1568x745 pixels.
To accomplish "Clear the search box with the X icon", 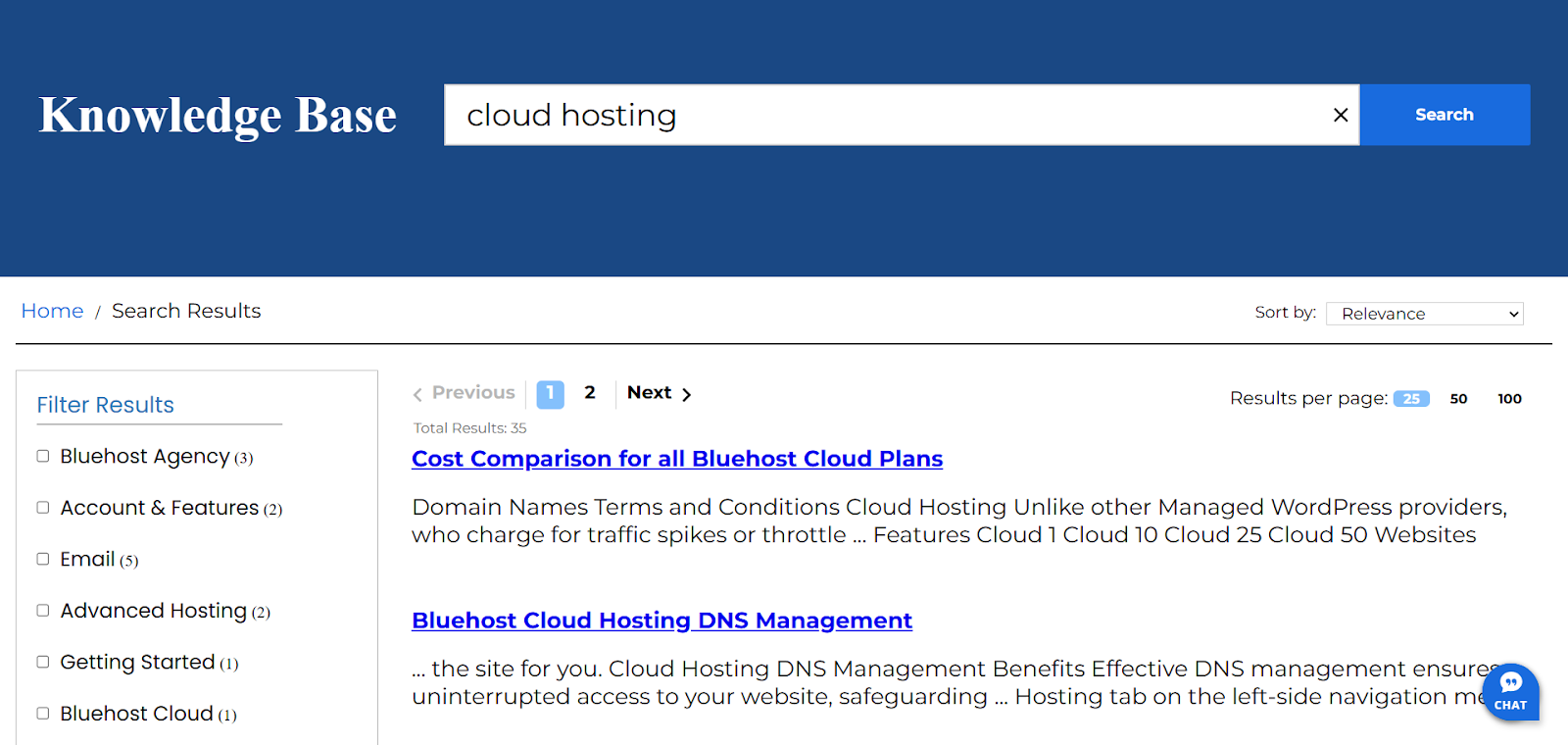I will [1341, 115].
